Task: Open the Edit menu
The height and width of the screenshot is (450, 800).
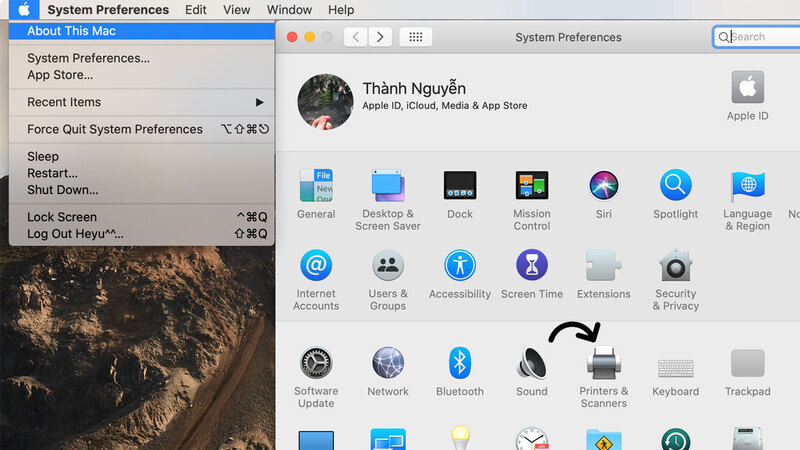Action: click(x=195, y=10)
